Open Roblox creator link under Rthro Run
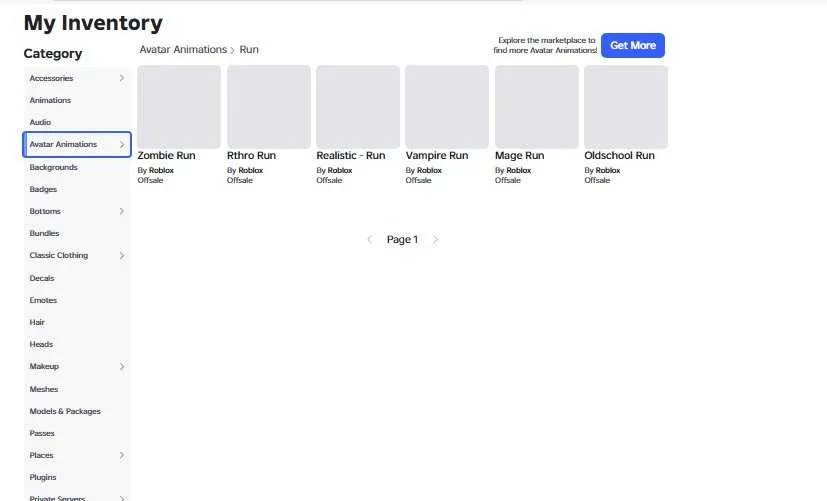The width and height of the screenshot is (827, 501). pos(251,170)
